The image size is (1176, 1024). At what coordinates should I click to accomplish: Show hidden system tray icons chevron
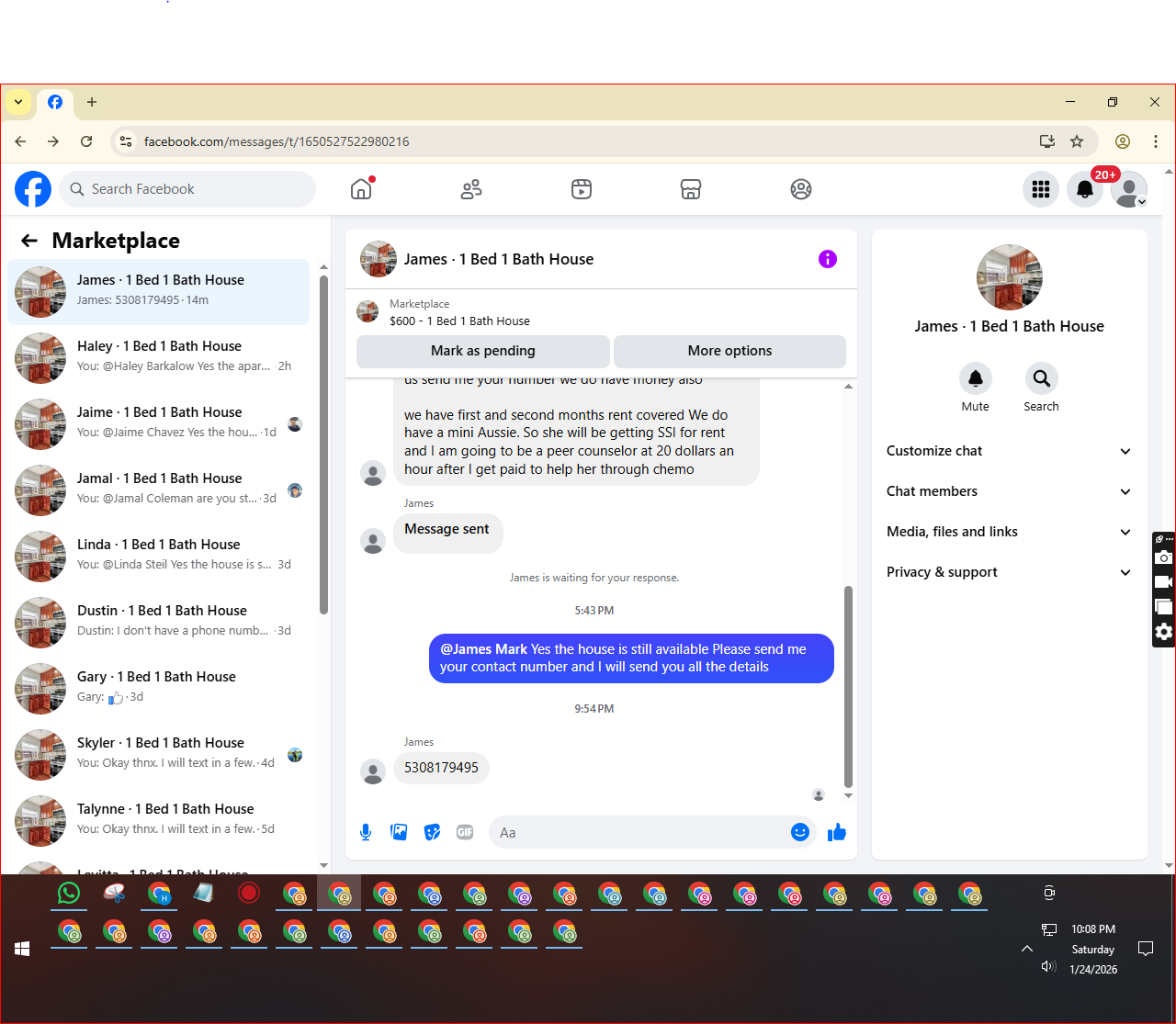pyautogui.click(x=1027, y=949)
